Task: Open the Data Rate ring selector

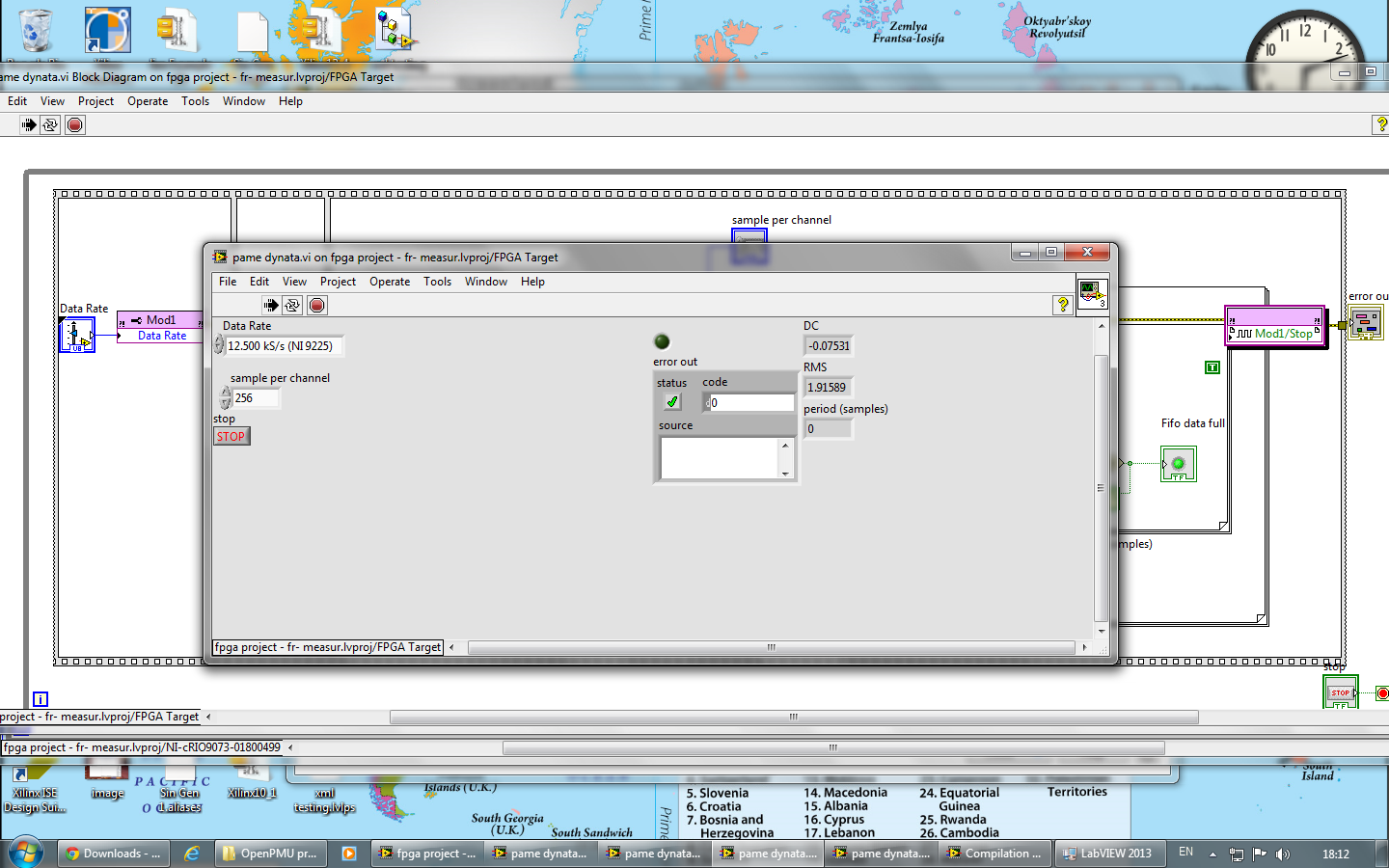Action: (x=285, y=346)
